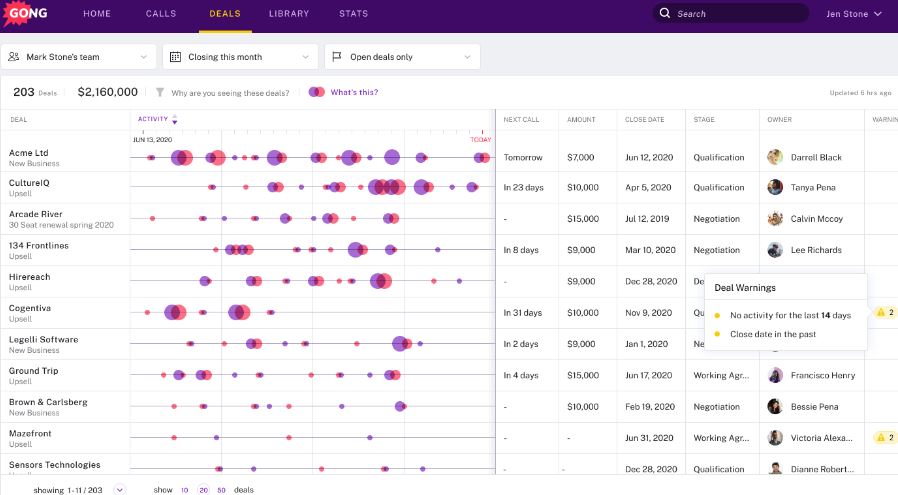Click the Owner column header

(779, 120)
